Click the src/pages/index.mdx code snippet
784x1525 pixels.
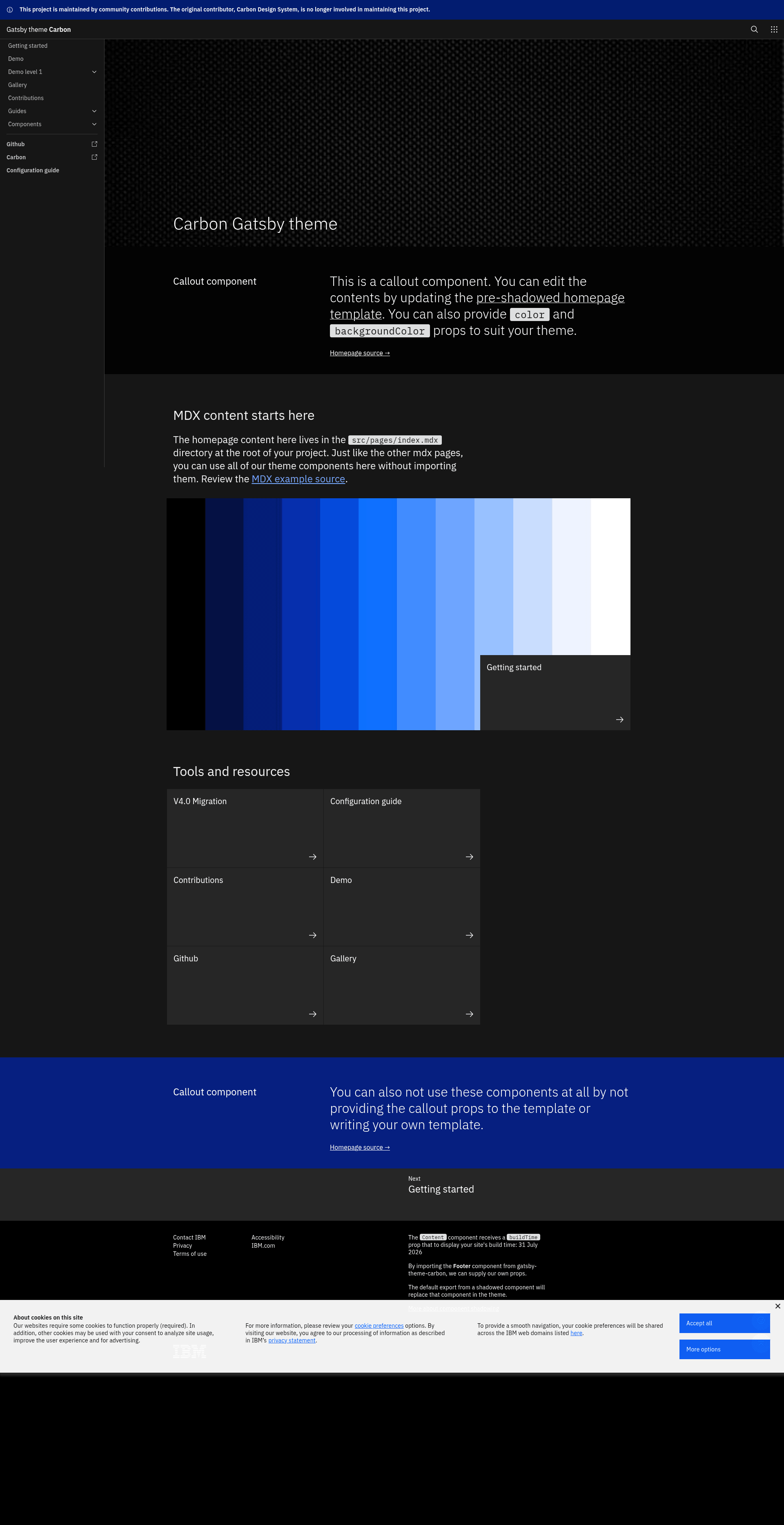[x=395, y=440]
